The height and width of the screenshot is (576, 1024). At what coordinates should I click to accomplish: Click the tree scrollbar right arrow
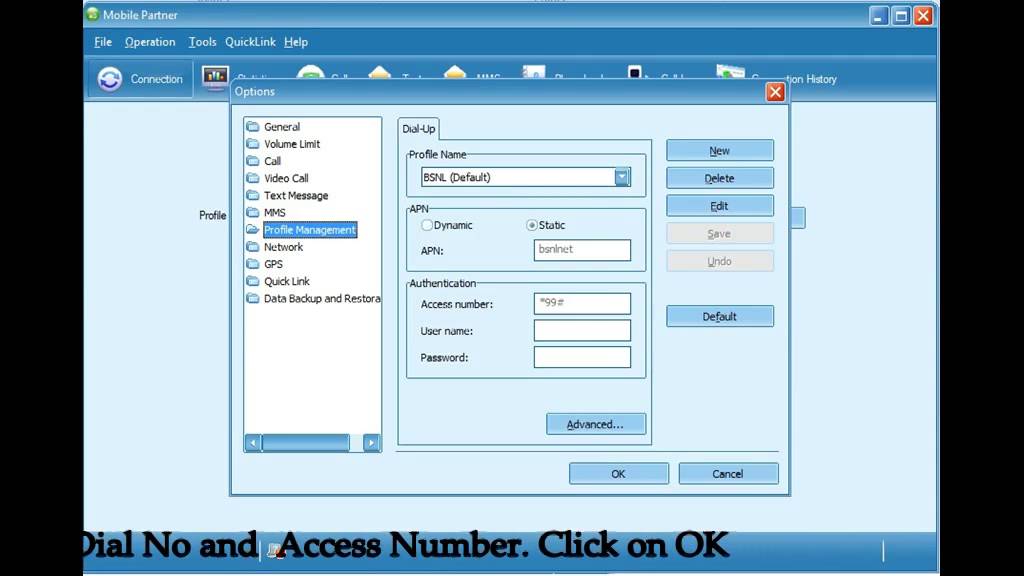pyautogui.click(x=372, y=443)
